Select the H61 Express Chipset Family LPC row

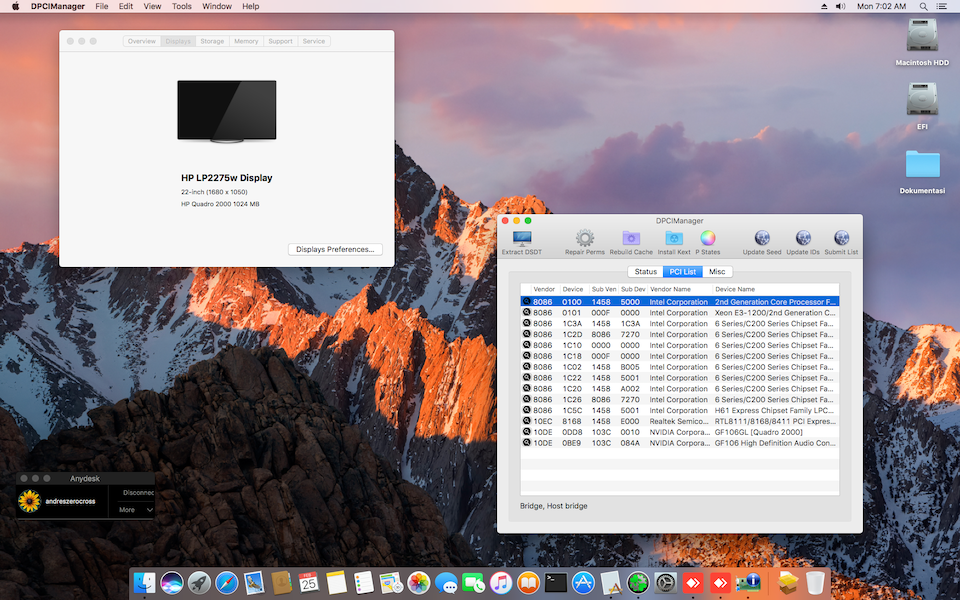coord(680,410)
